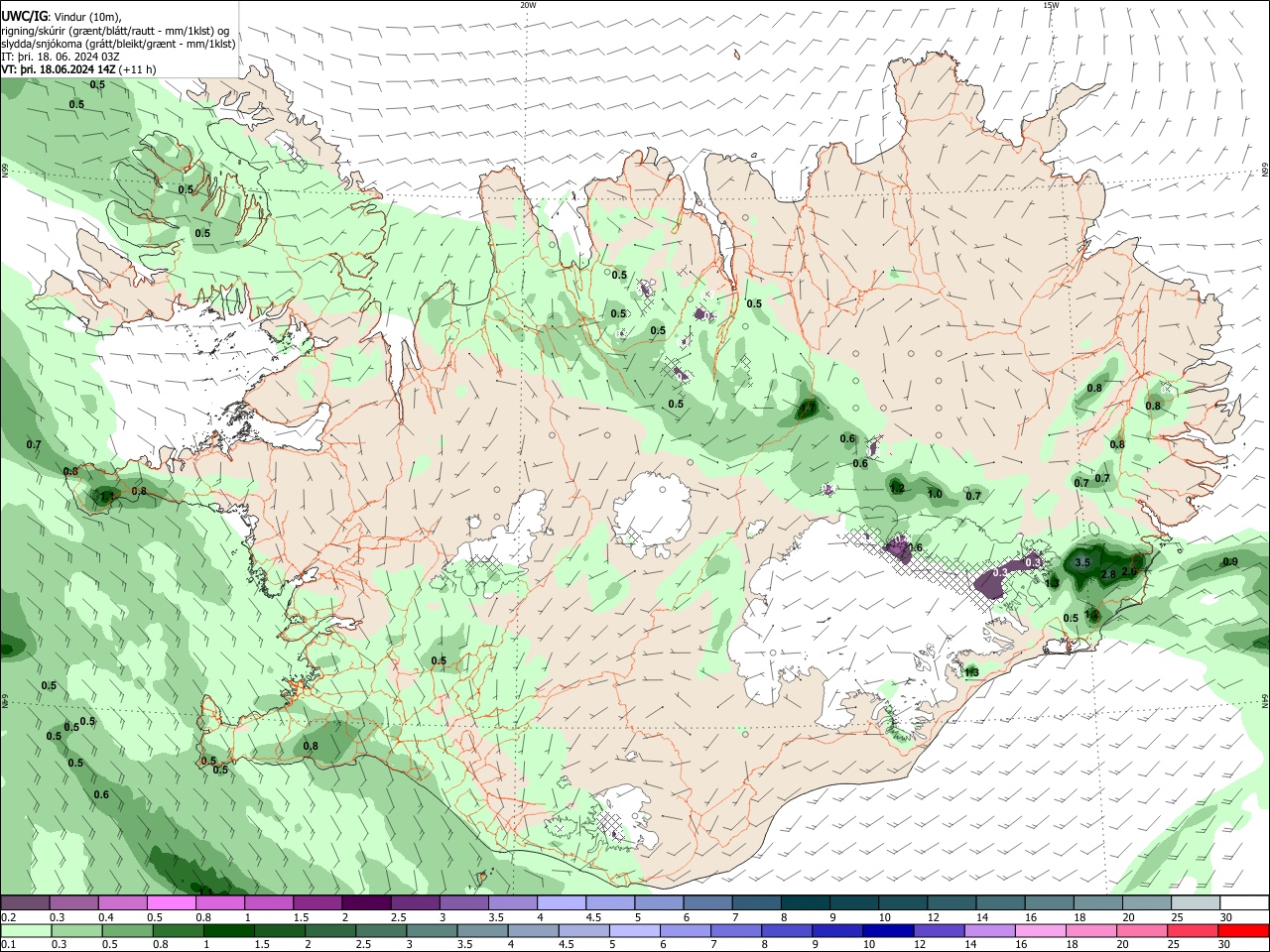Click the '20W' longitude label
Viewport: 1270px width, 952px height.
[528, 5]
